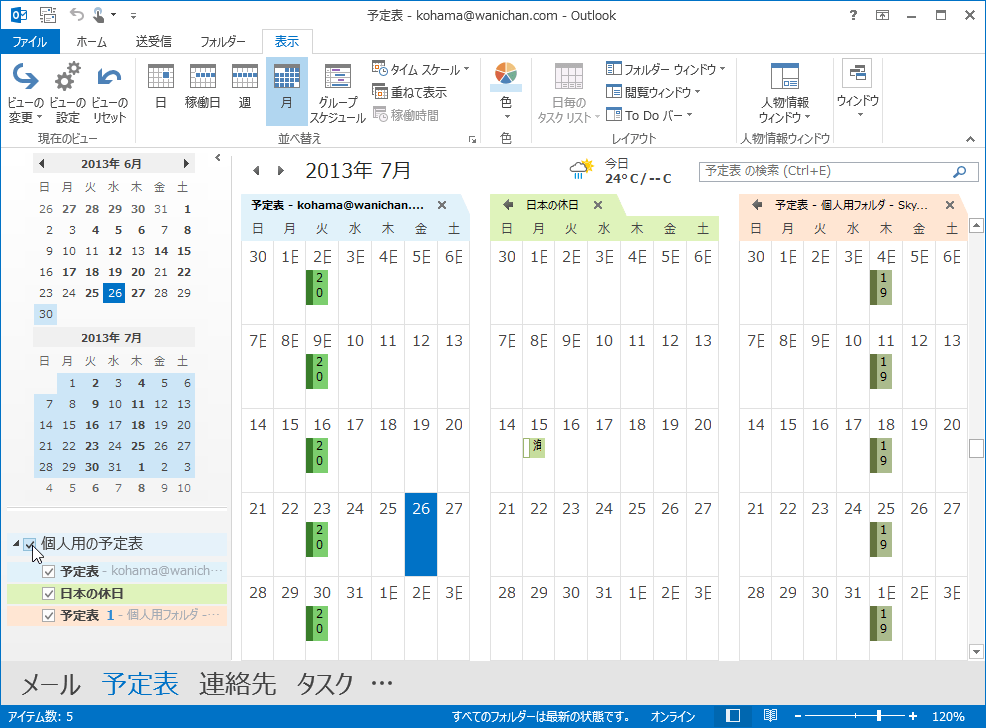Click the send/receive quick access icon
Image resolution: width=986 pixels, height=728 pixels.
click(48, 14)
